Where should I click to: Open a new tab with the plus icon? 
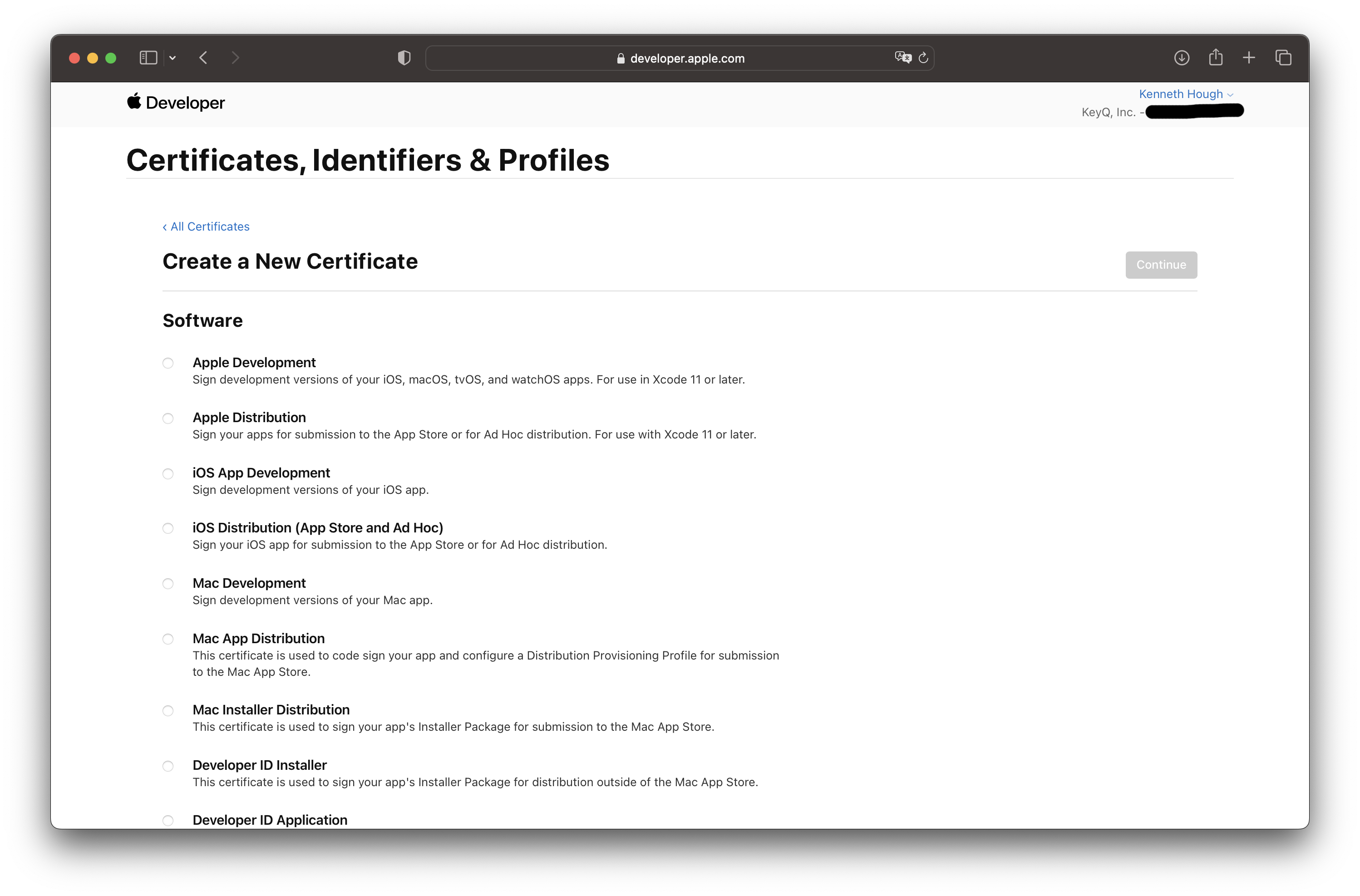[1249, 57]
